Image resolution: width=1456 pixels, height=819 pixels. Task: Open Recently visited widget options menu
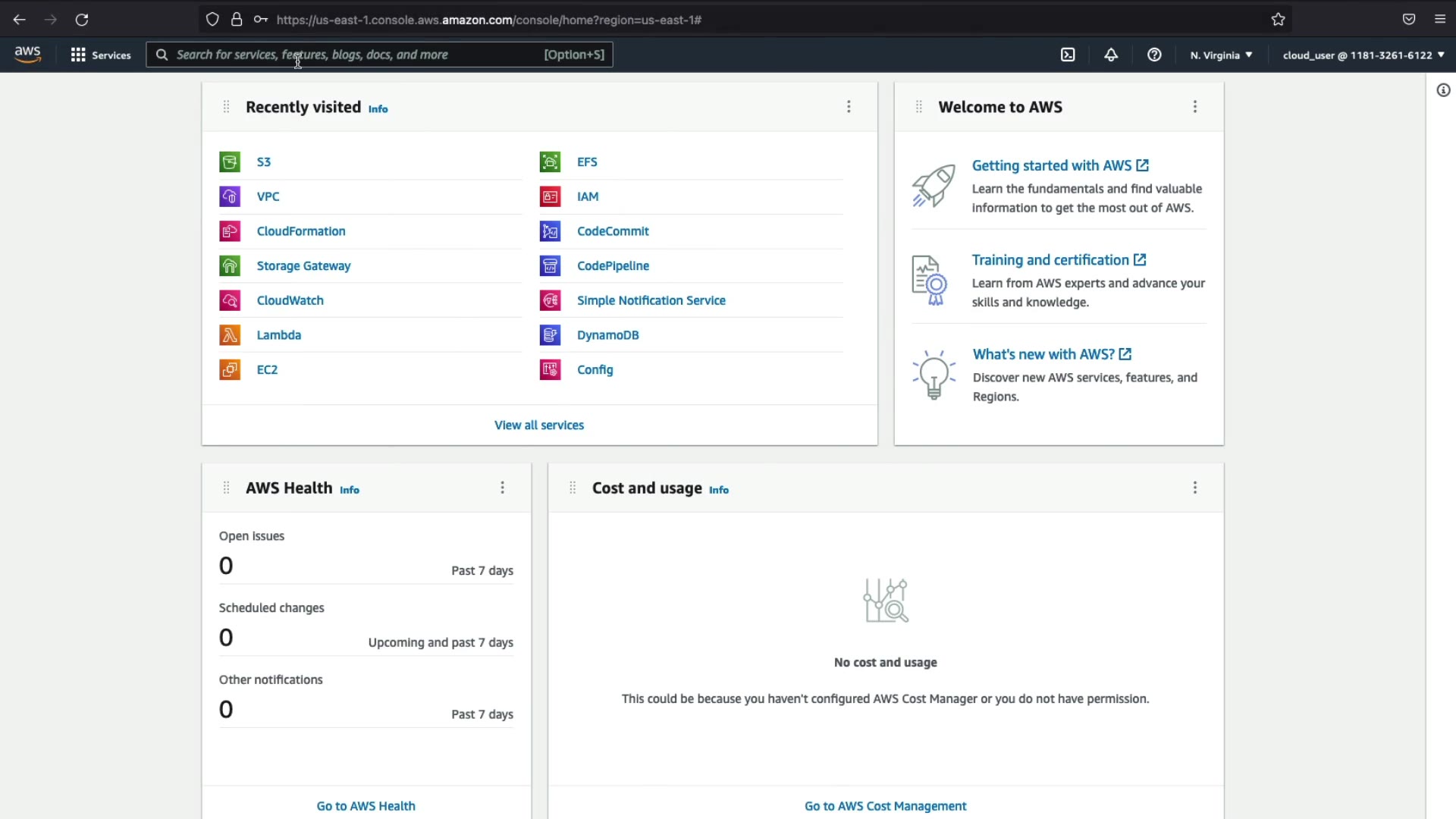point(849,107)
